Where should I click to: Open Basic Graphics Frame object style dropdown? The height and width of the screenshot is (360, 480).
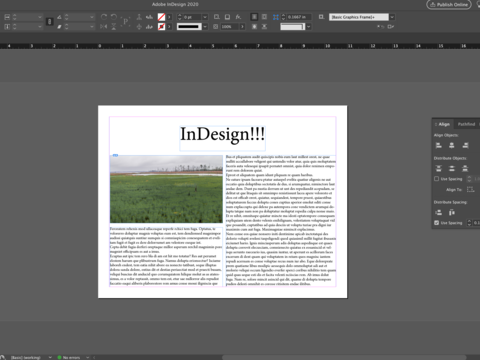pos(392,17)
